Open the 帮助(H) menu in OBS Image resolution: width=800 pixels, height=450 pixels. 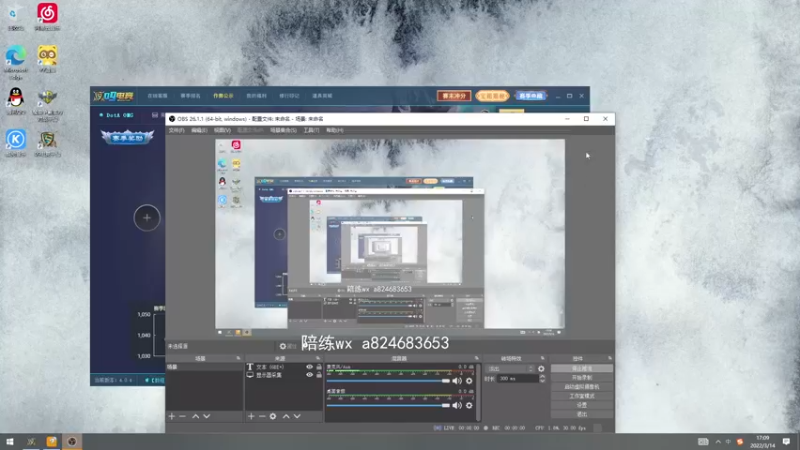335,131
